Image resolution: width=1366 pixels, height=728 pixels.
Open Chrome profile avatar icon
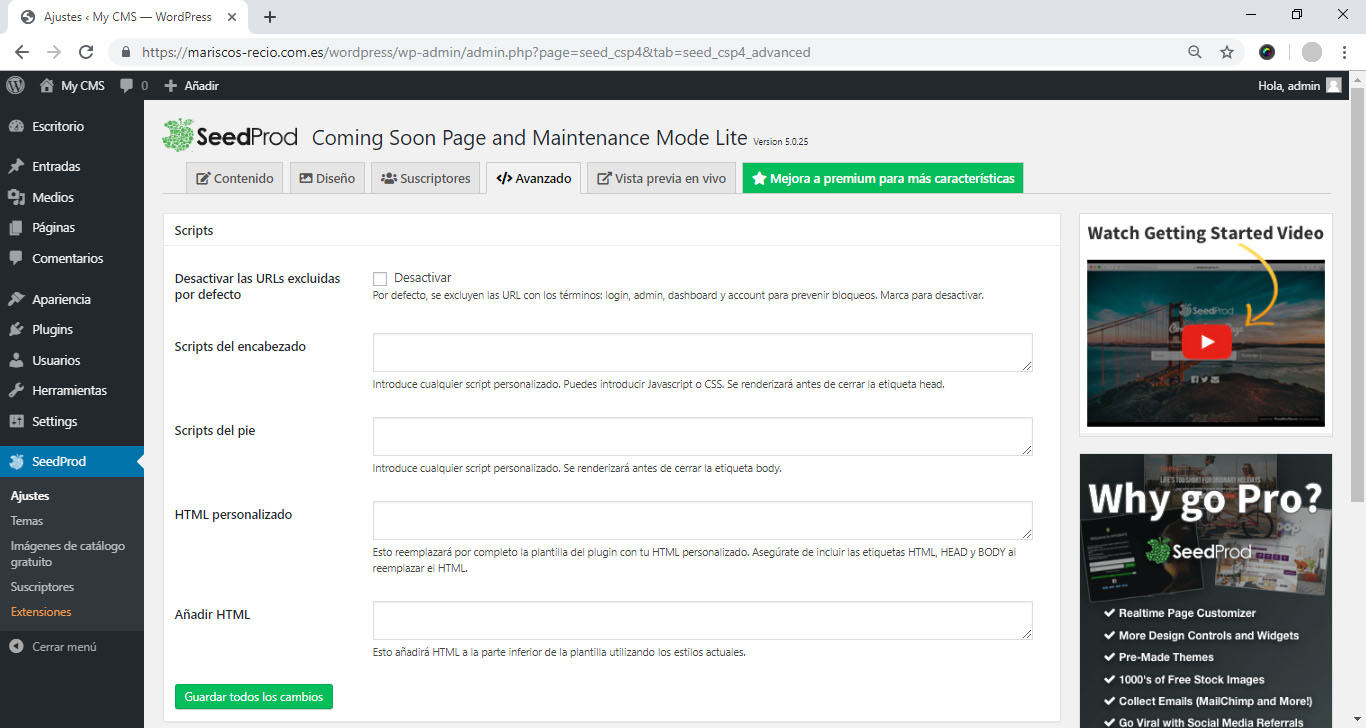coord(1312,52)
